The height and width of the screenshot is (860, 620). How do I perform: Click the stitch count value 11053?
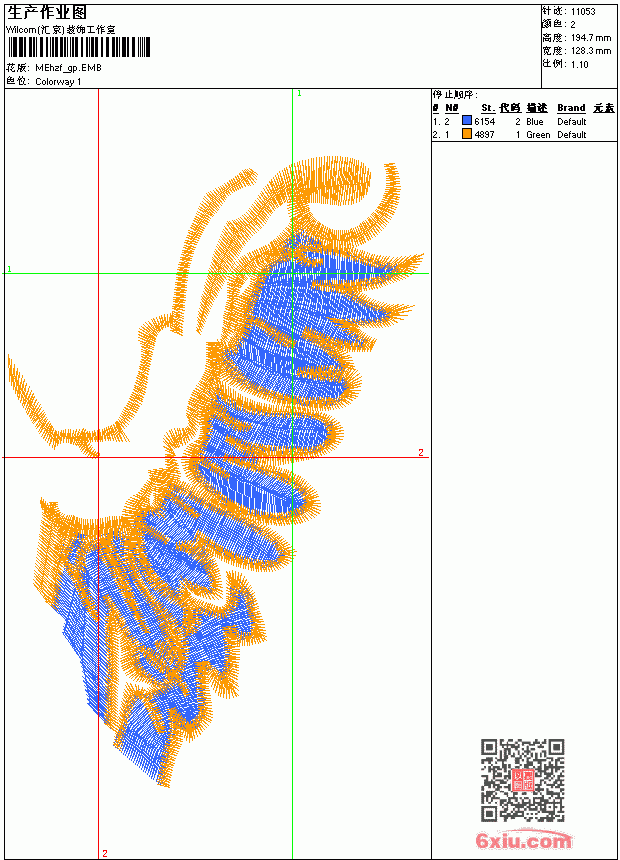tap(583, 12)
